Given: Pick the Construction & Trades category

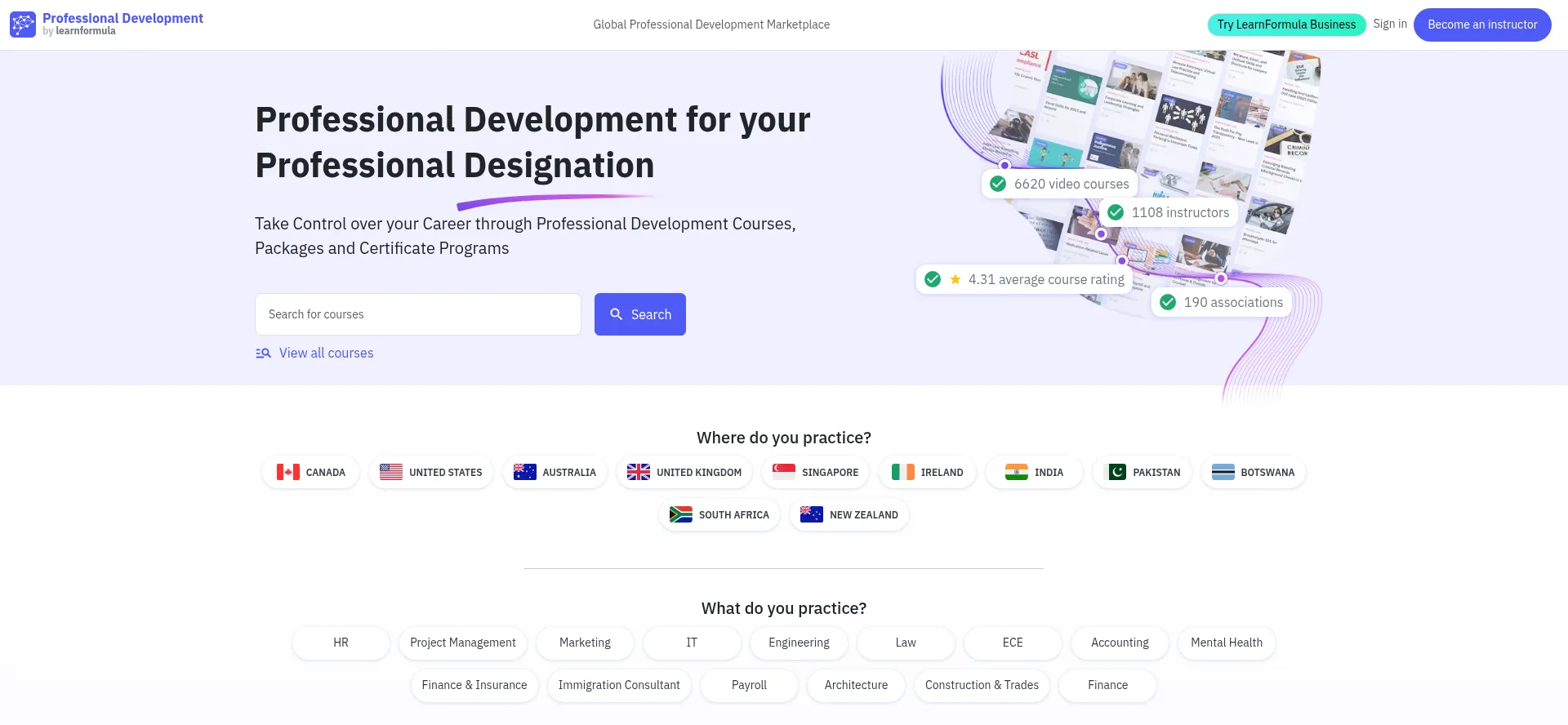Looking at the screenshot, I should pyautogui.click(x=981, y=685).
